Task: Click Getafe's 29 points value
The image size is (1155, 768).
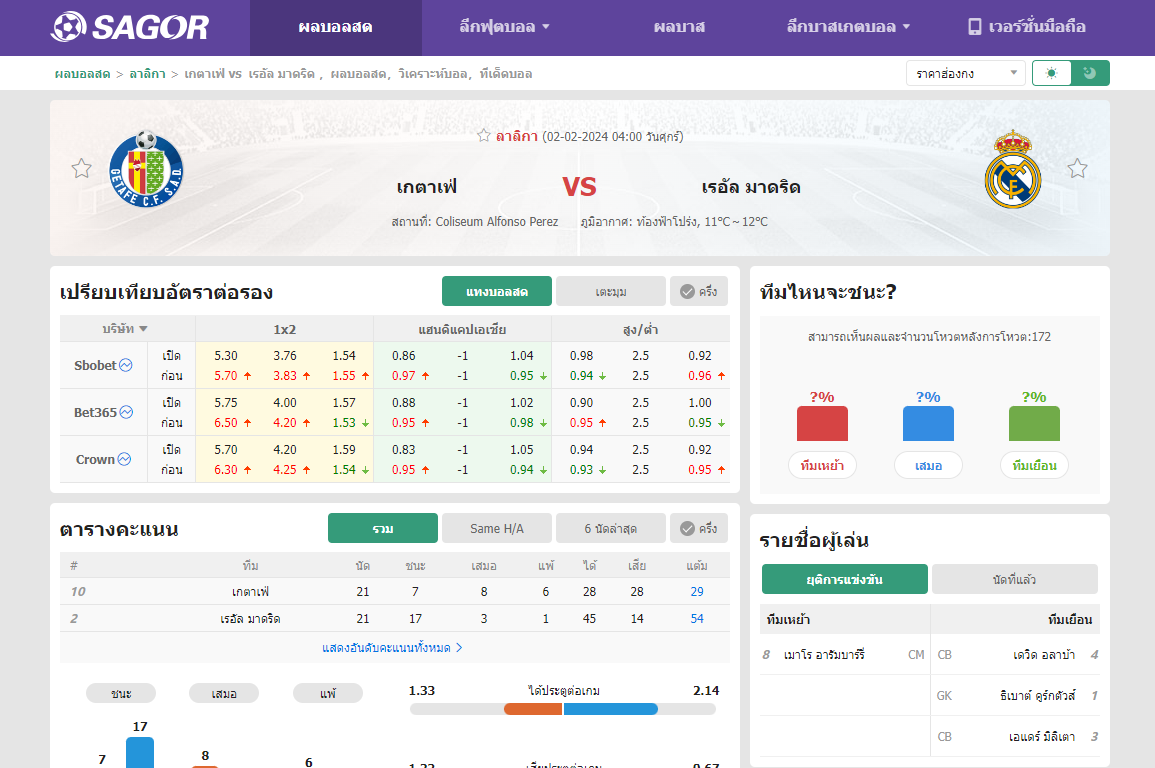Action: (x=697, y=591)
